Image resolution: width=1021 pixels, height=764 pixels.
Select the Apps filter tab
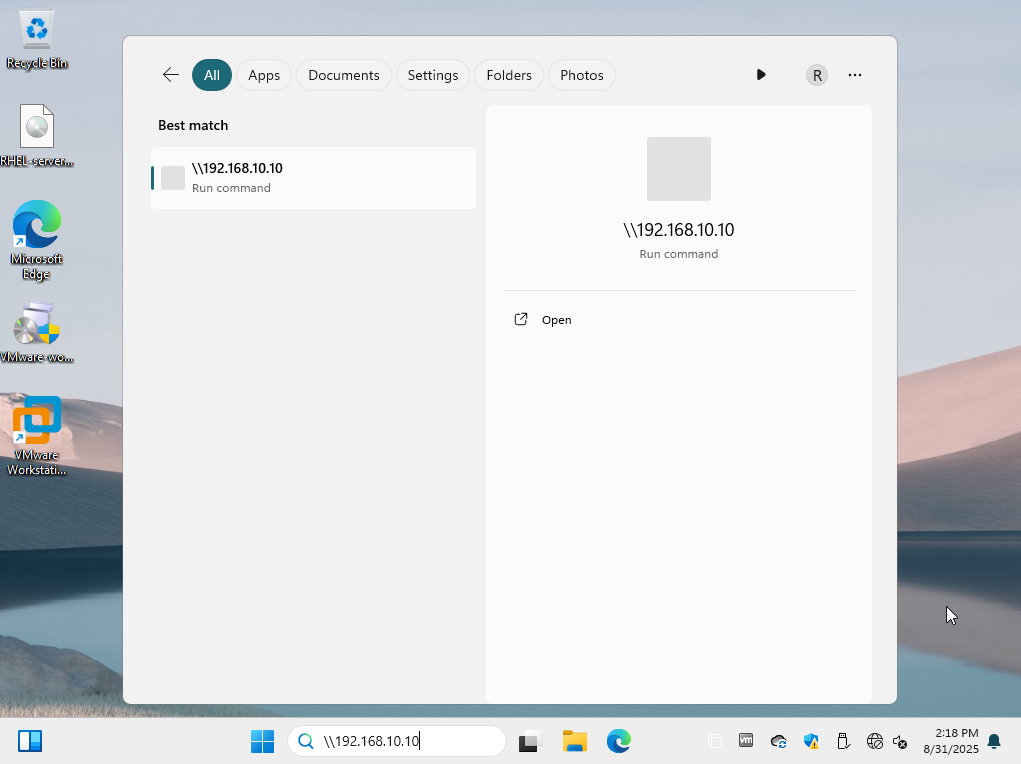click(x=264, y=75)
